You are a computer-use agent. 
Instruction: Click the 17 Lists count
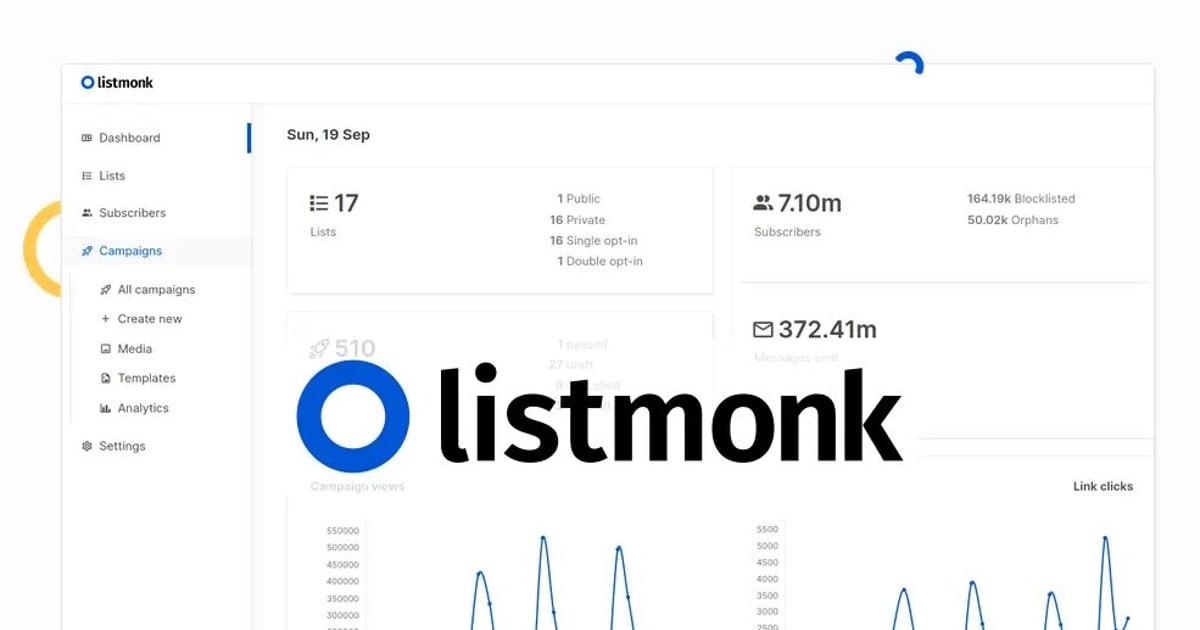pyautogui.click(x=346, y=204)
